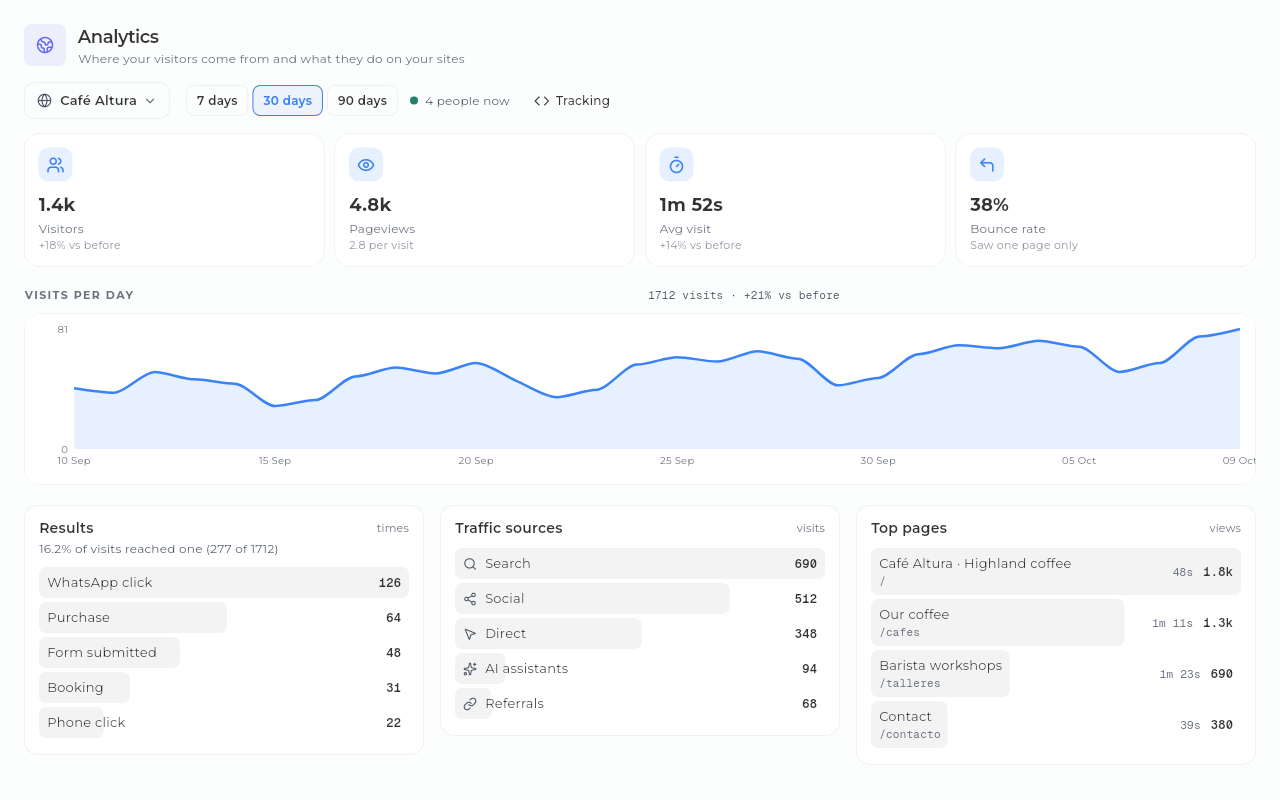Click the Bounce rate return-arrow icon
The width and height of the screenshot is (1280, 800).
[987, 165]
